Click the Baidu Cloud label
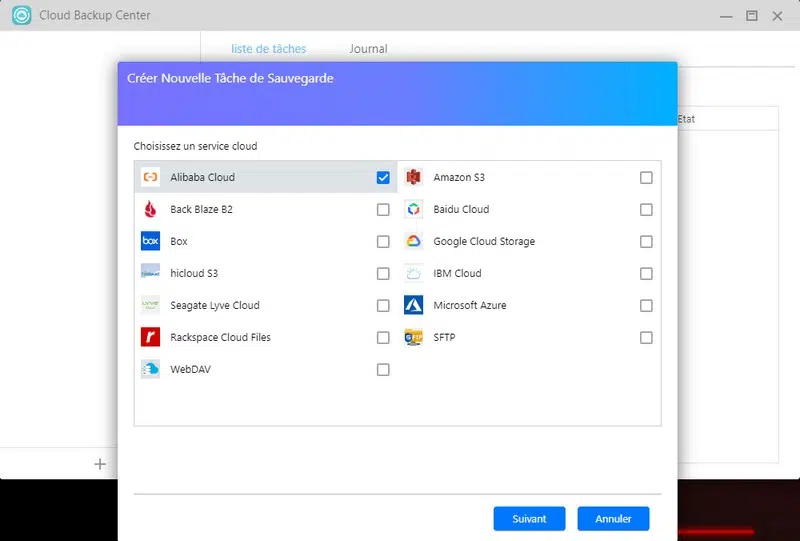This screenshot has width=800, height=541. click(x=461, y=209)
